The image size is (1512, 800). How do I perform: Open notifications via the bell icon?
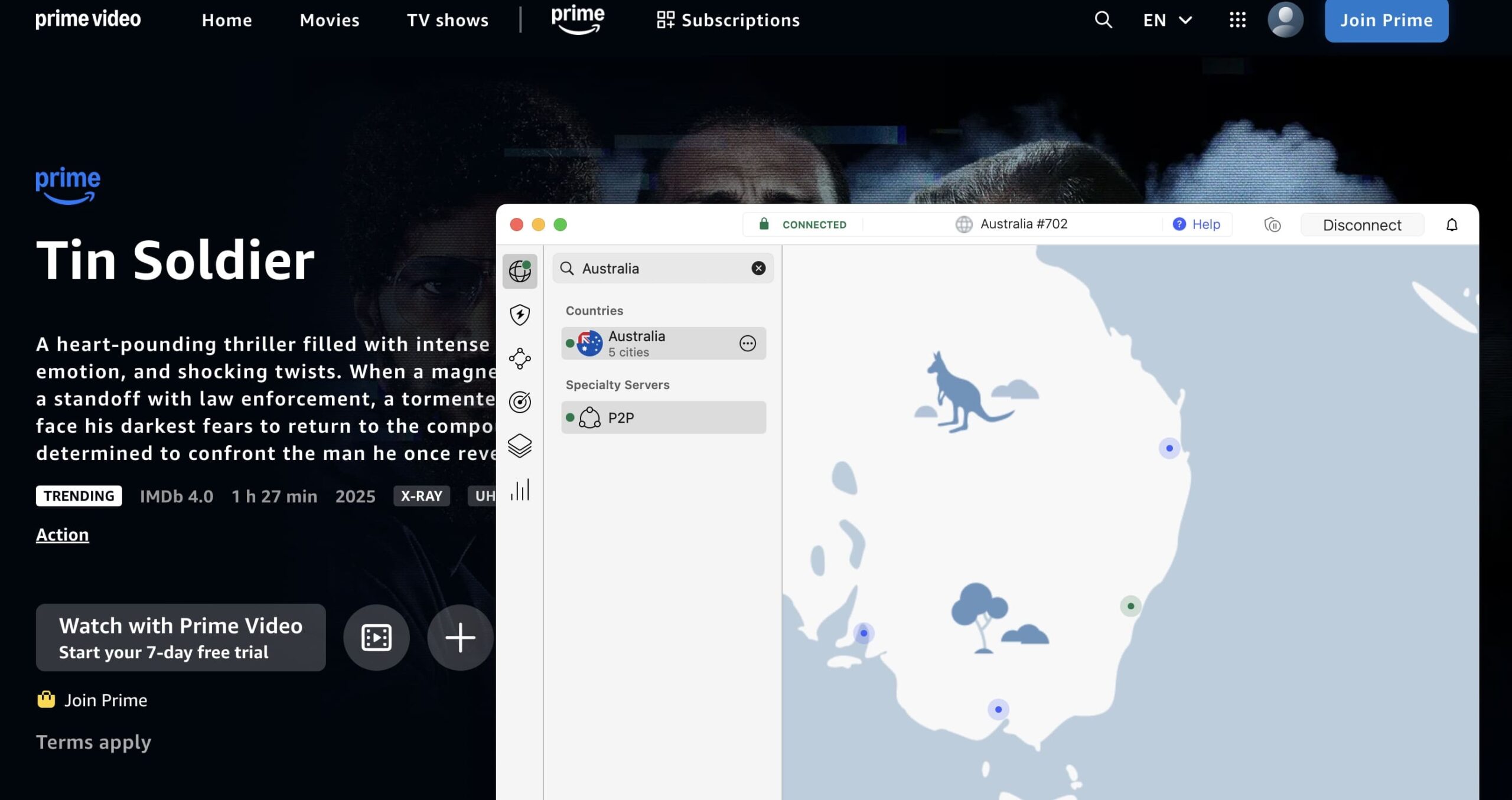tap(1452, 224)
